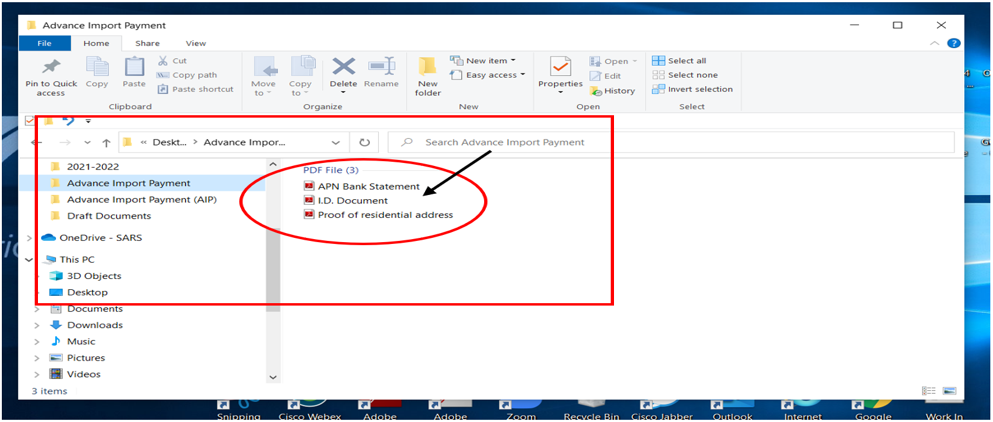Select Draft Documents folder in navigation pane
The height and width of the screenshot is (422, 993).
(x=108, y=216)
